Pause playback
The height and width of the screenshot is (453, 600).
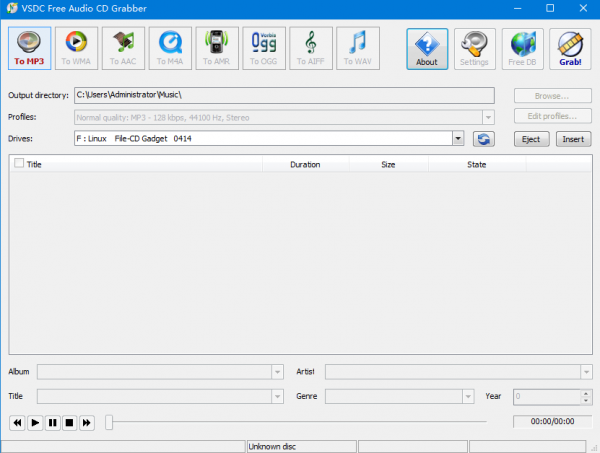pyautogui.click(x=52, y=423)
